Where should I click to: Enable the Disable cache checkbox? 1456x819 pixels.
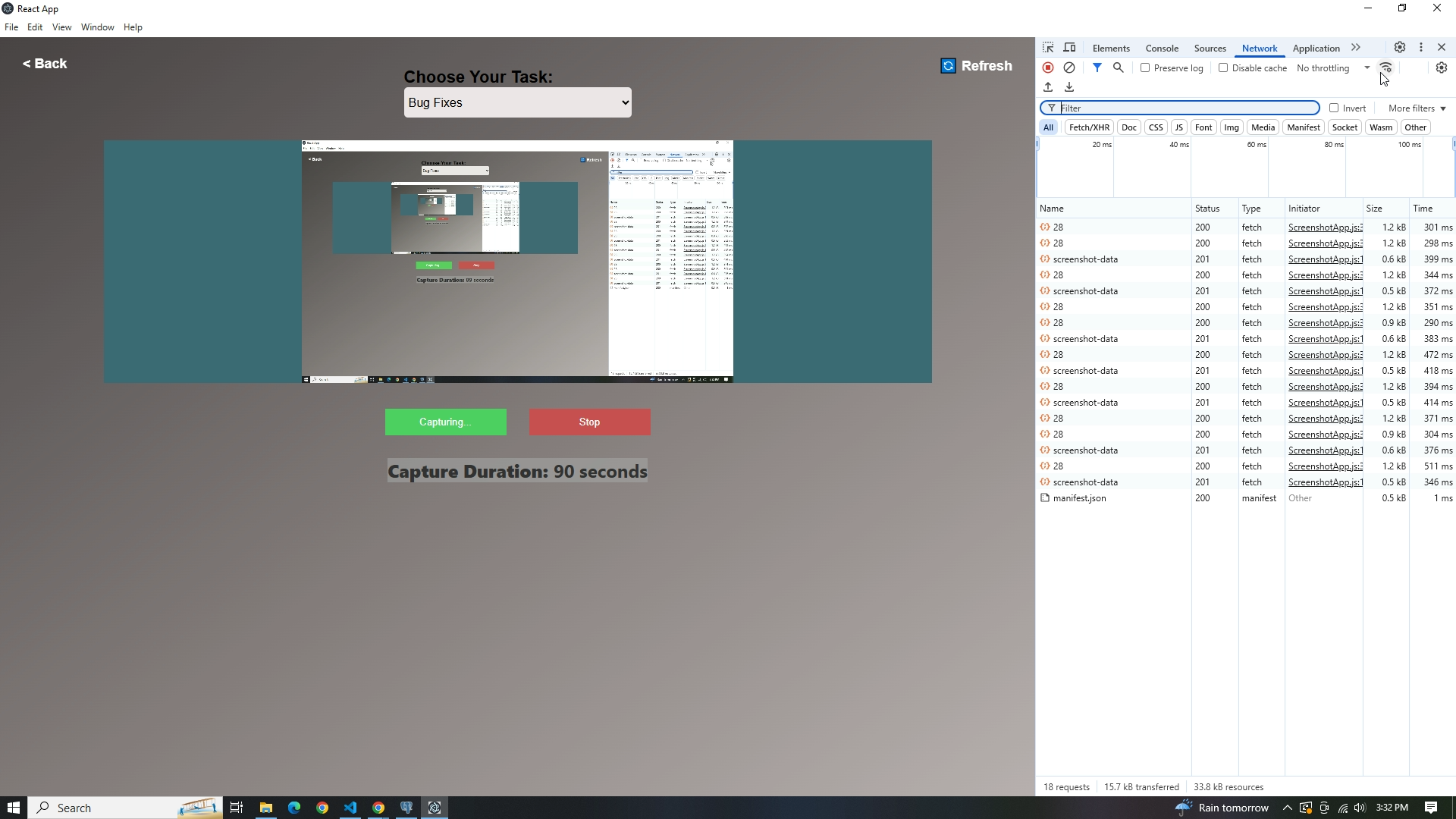(1223, 67)
